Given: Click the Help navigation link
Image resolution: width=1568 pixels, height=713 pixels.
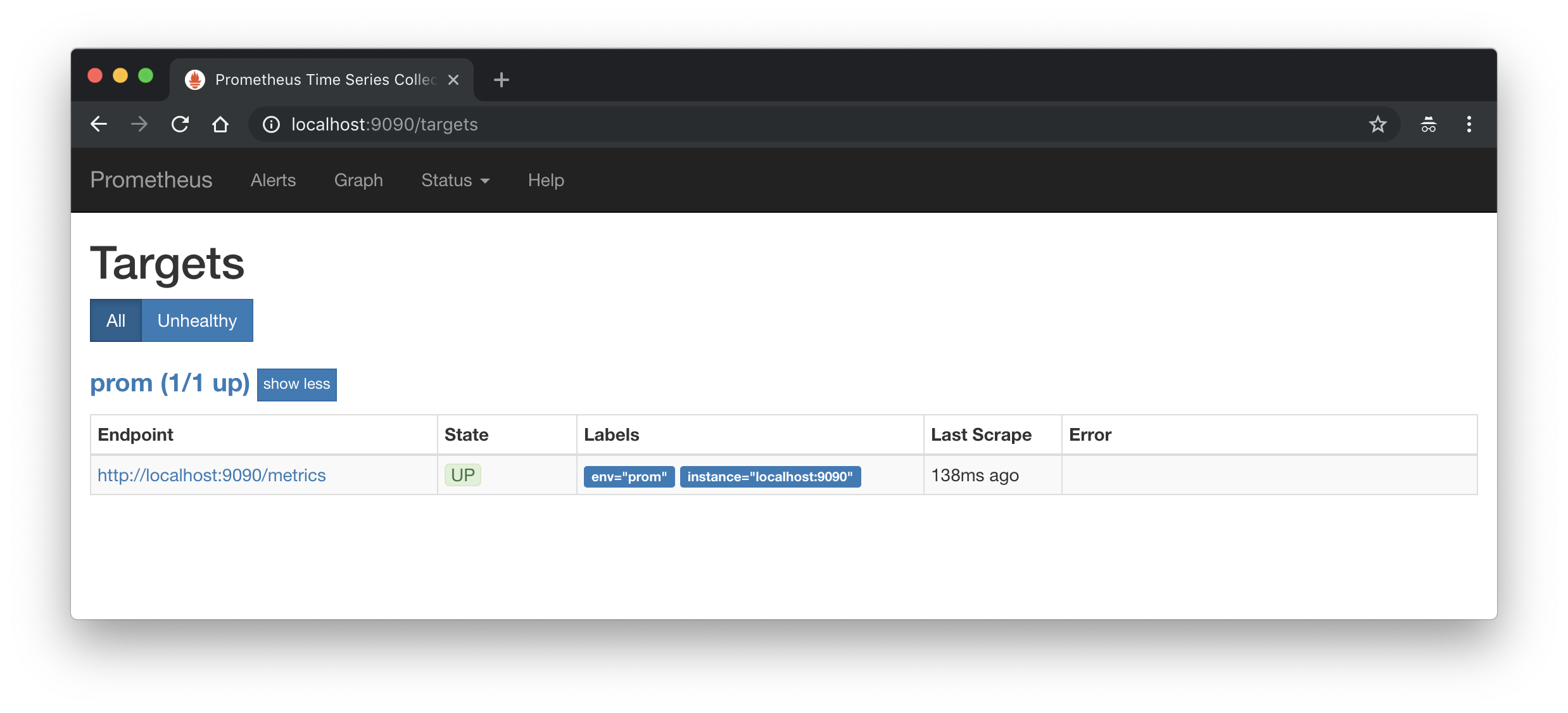Looking at the screenshot, I should tap(546, 180).
